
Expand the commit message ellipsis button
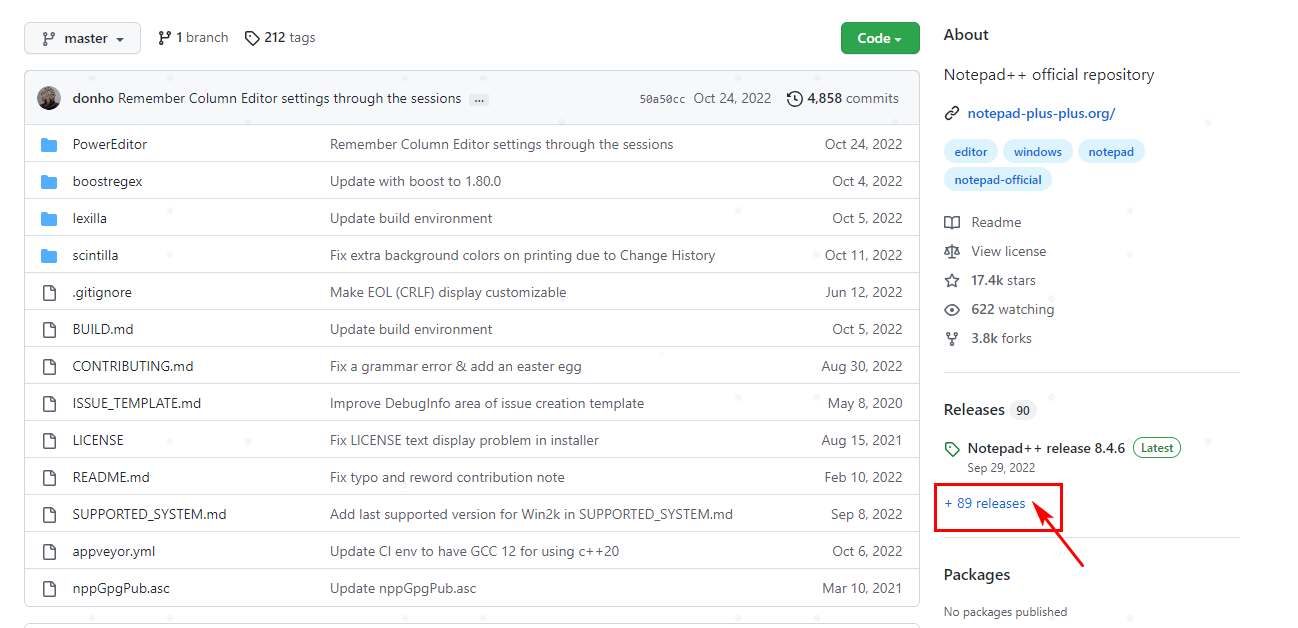click(479, 99)
